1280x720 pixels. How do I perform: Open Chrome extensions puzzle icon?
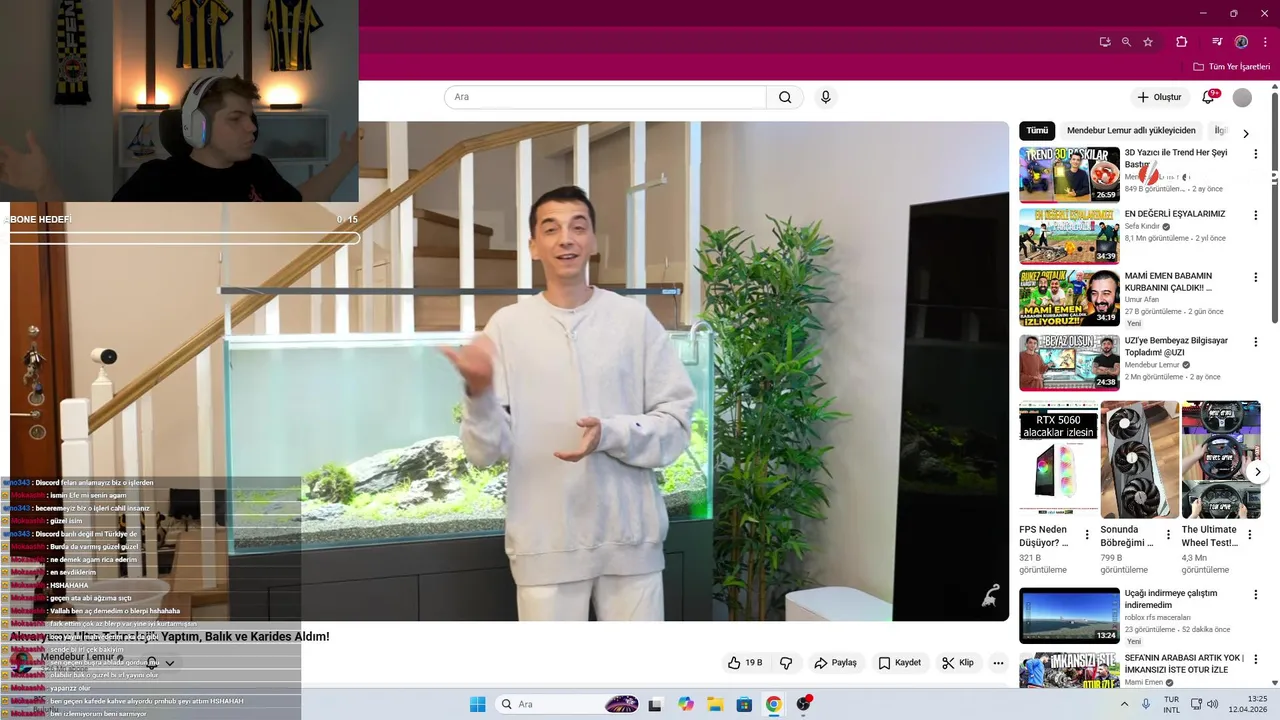click(x=1181, y=42)
